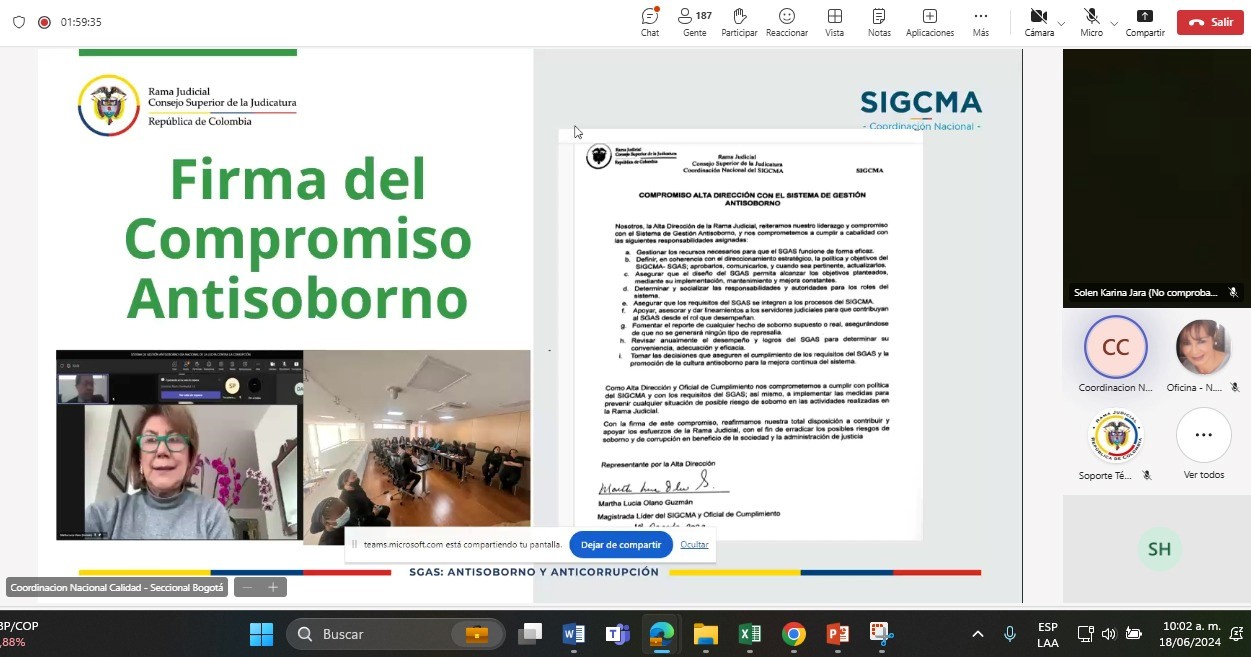Switch ESP LAA keyboard language
This screenshot has height=657, width=1251.
pos(1048,634)
